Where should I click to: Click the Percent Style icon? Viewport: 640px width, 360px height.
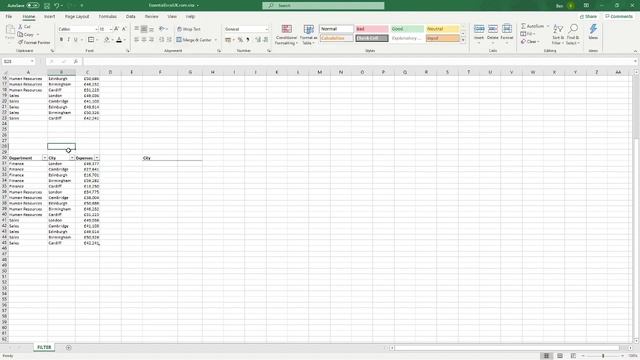(240, 40)
